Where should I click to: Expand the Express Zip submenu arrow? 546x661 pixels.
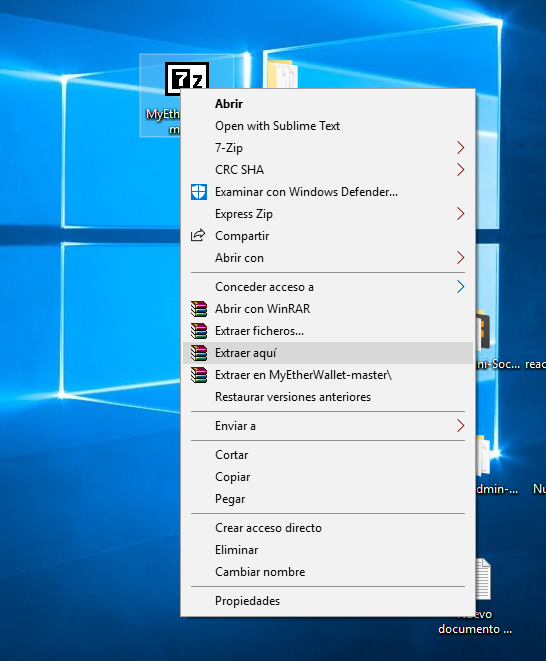460,214
